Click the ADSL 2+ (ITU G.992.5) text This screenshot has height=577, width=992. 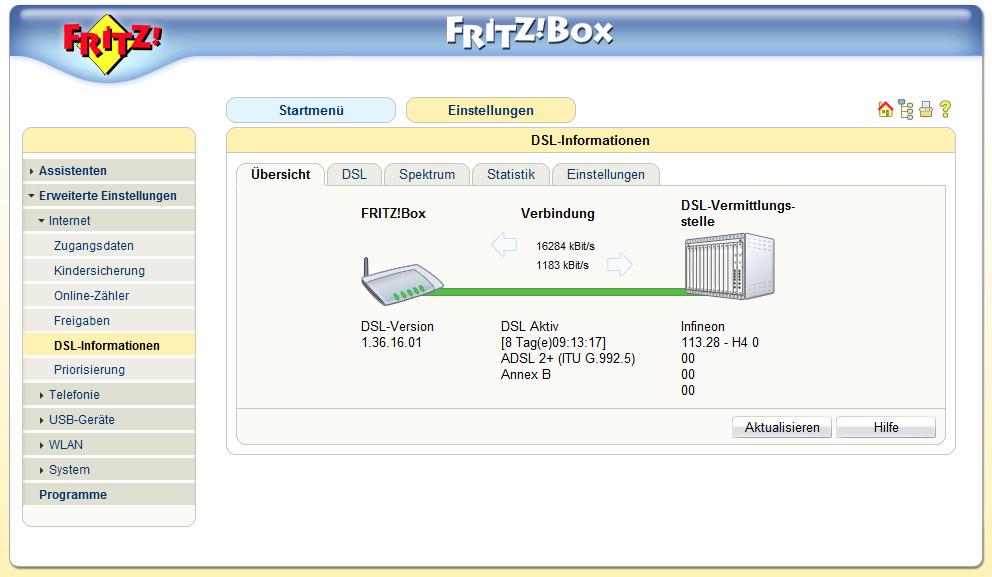[x=567, y=358]
